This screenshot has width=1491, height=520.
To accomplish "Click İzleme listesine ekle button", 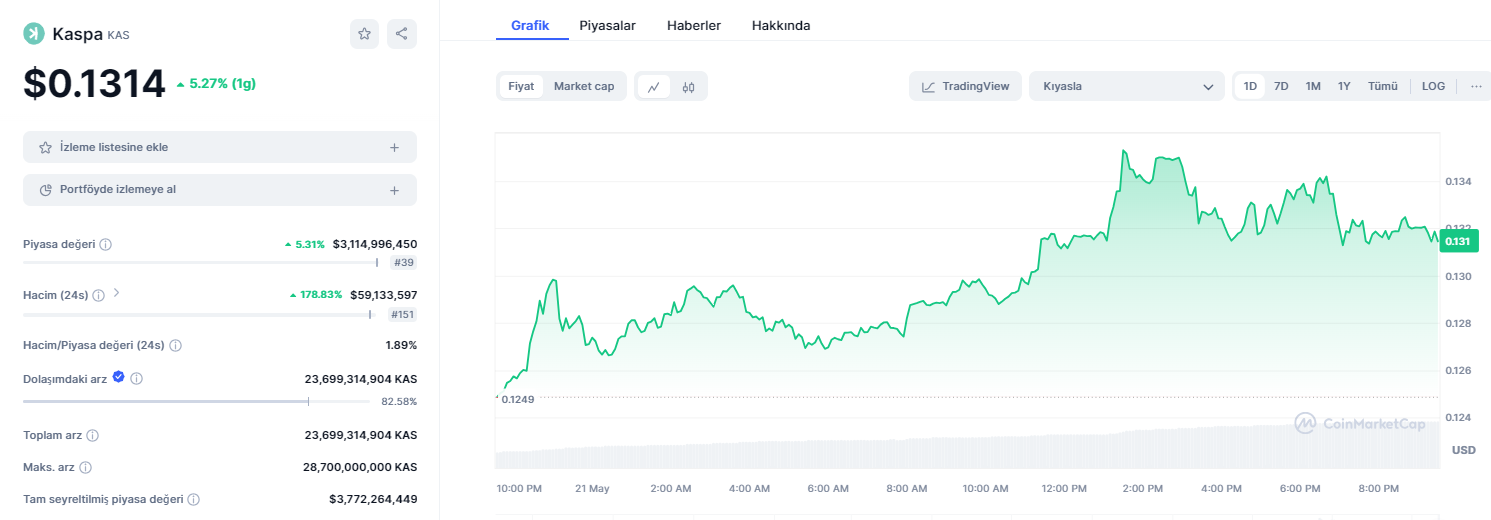I will (x=219, y=147).
